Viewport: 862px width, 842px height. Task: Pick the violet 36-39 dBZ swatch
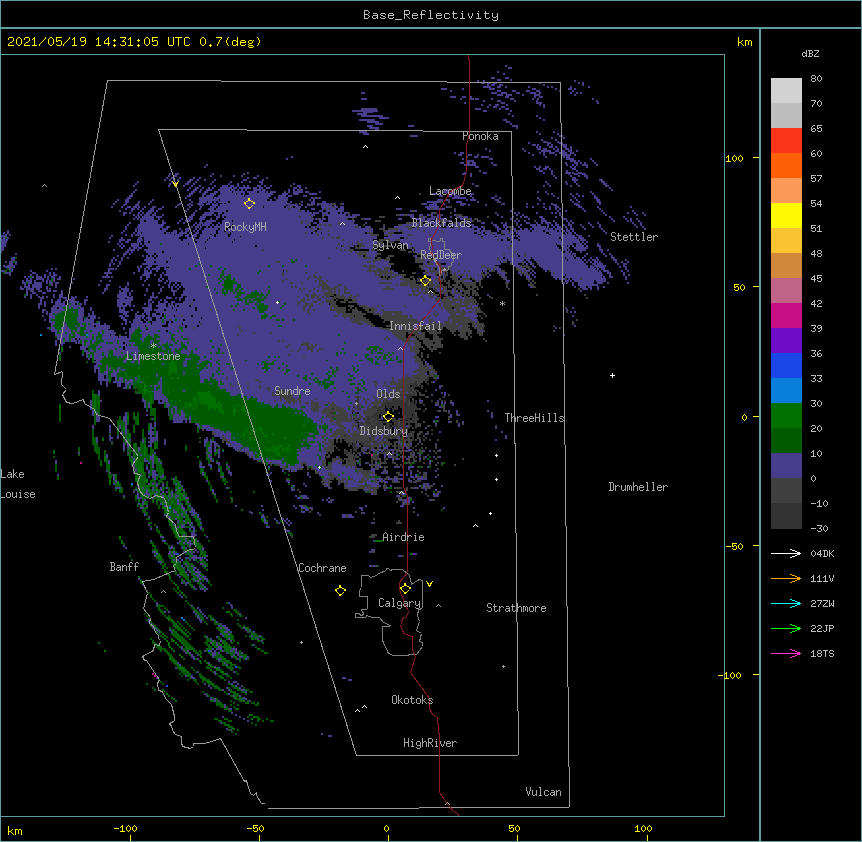pyautogui.click(x=786, y=341)
